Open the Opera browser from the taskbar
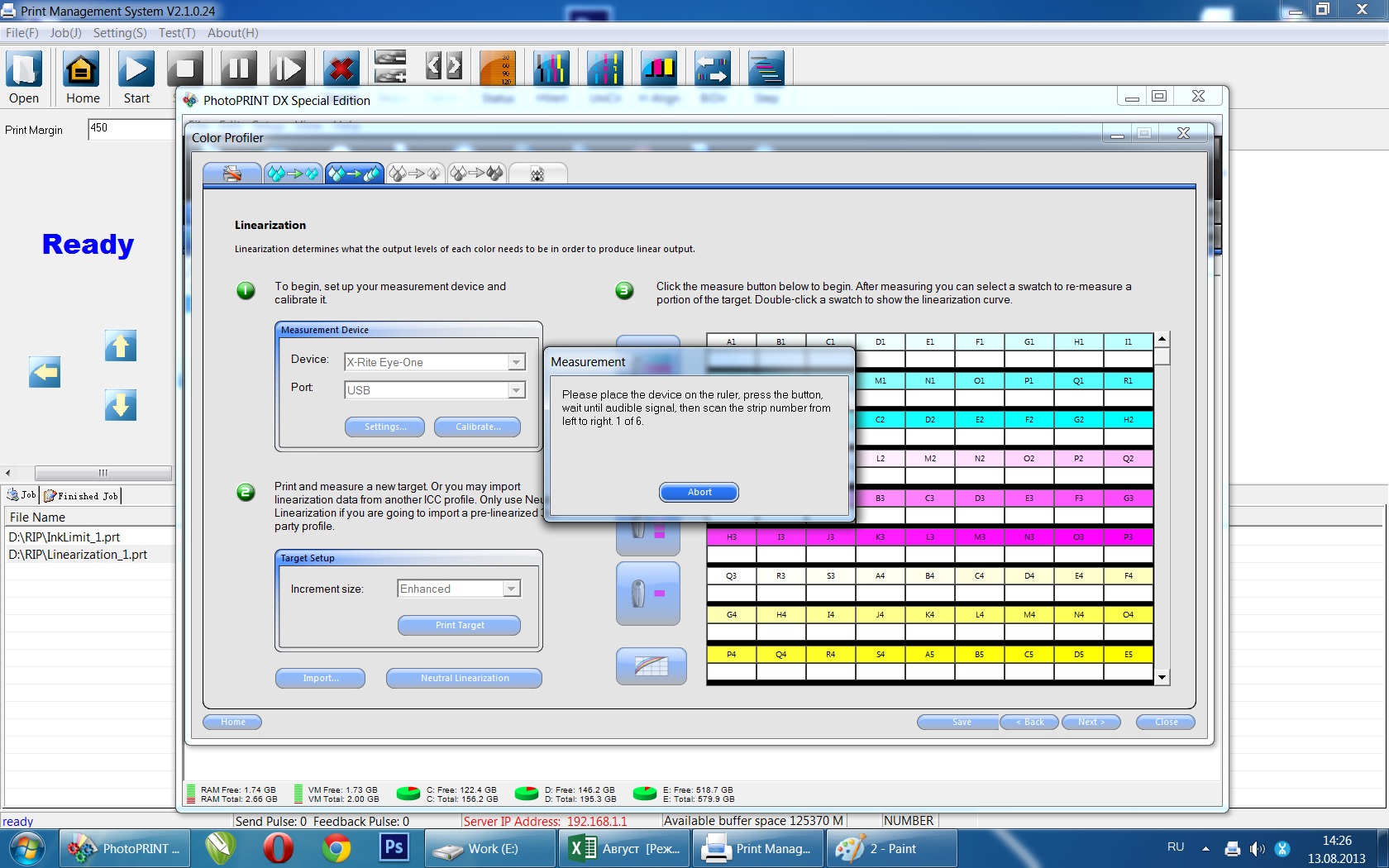1389x868 pixels. (x=278, y=848)
